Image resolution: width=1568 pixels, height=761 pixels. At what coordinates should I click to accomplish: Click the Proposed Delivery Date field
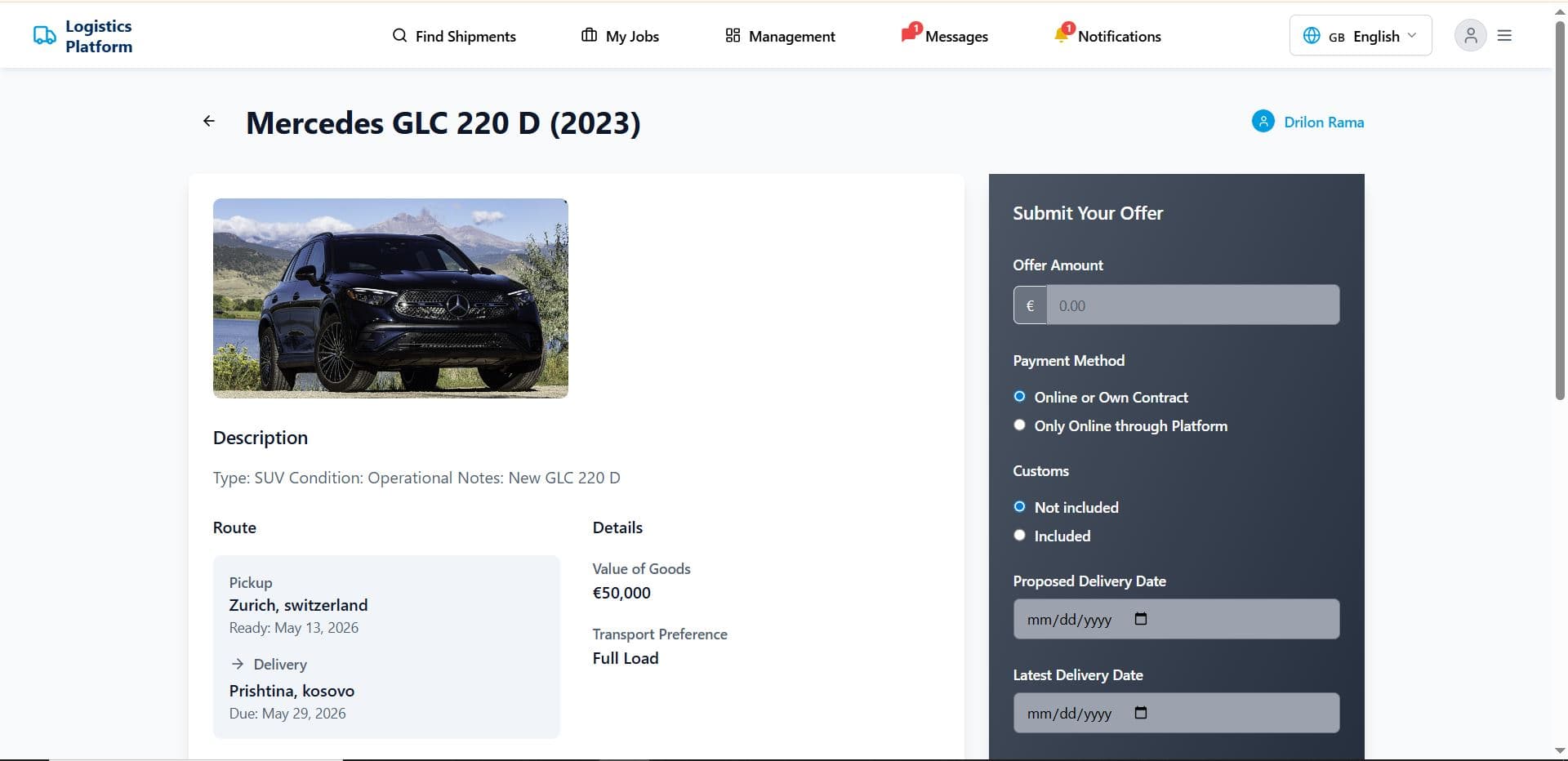click(x=1176, y=619)
